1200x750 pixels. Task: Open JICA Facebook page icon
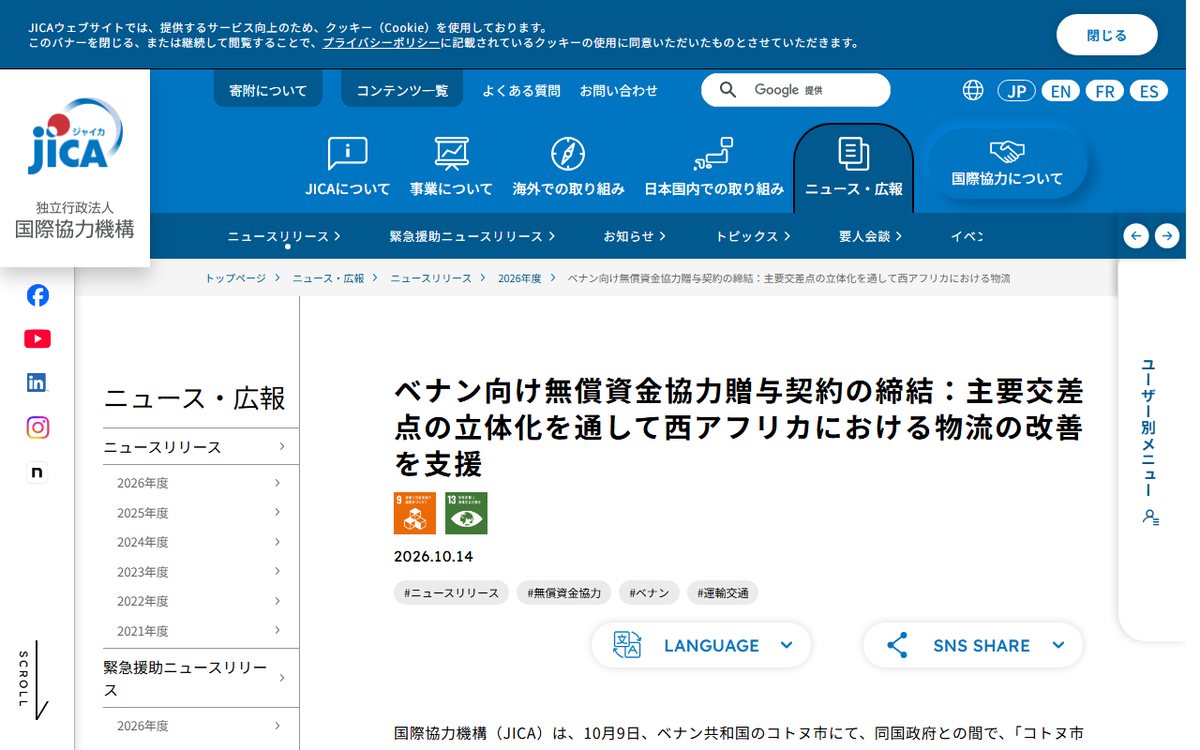tap(37, 295)
